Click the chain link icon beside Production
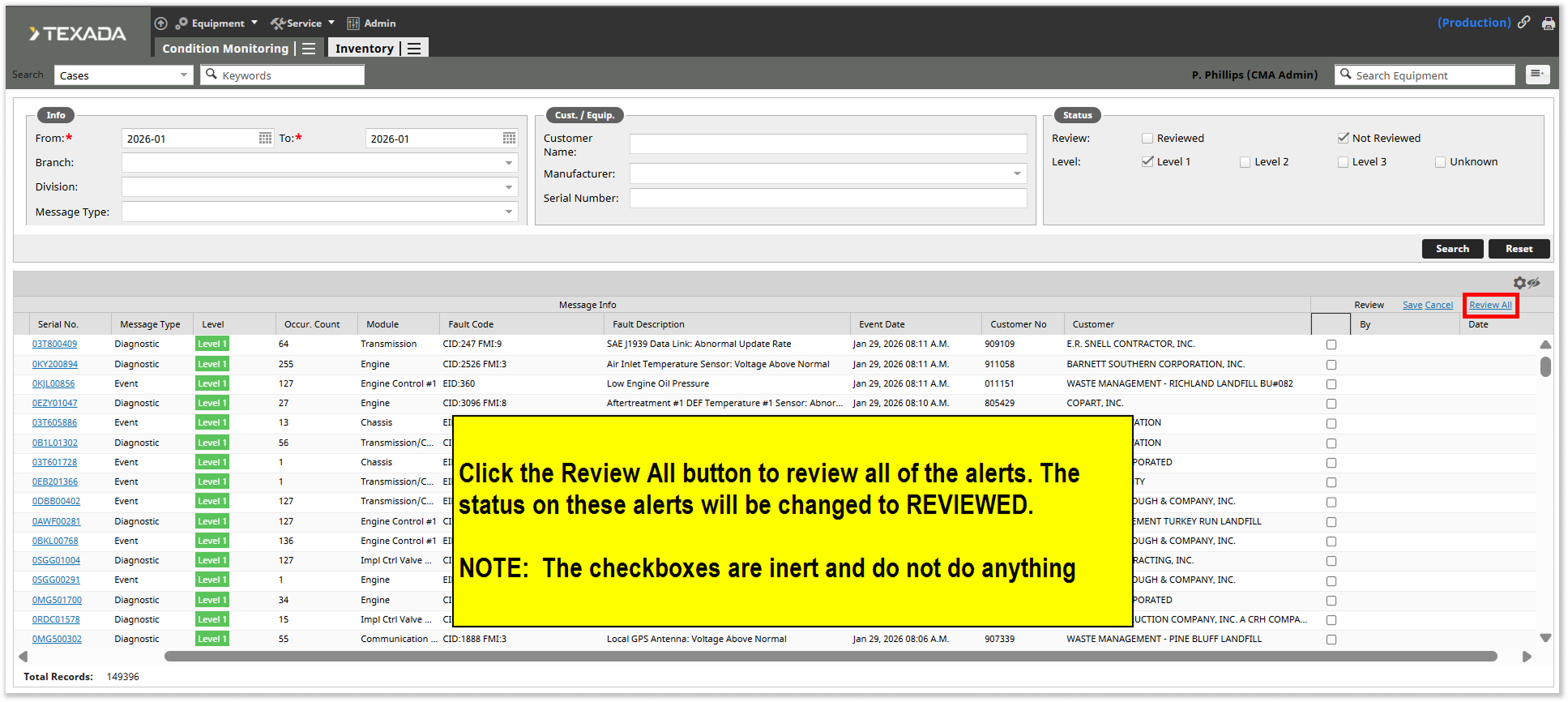Image resolution: width=1568 pixels, height=702 pixels. click(1524, 23)
